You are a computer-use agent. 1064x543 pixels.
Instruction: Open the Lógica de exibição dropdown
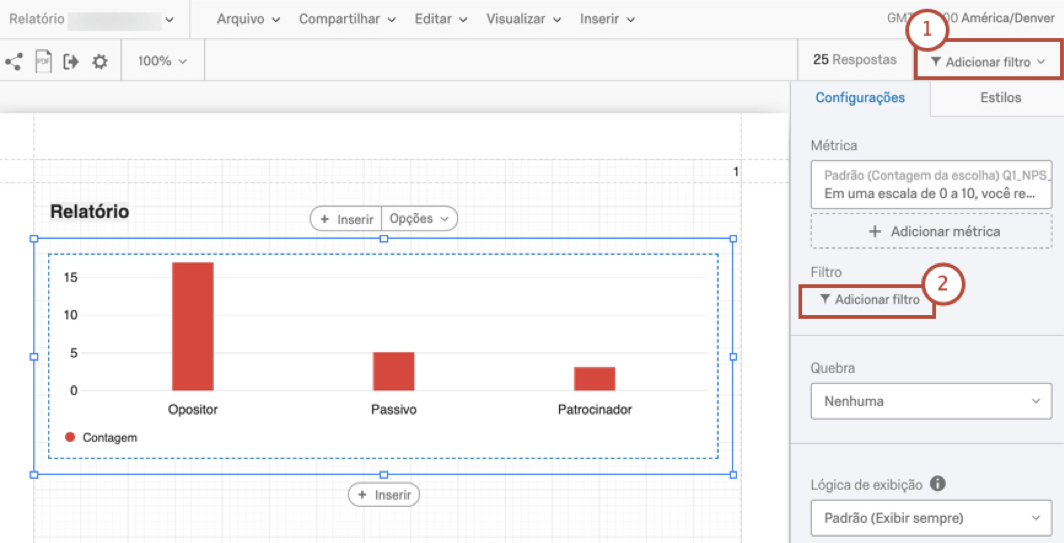point(931,518)
